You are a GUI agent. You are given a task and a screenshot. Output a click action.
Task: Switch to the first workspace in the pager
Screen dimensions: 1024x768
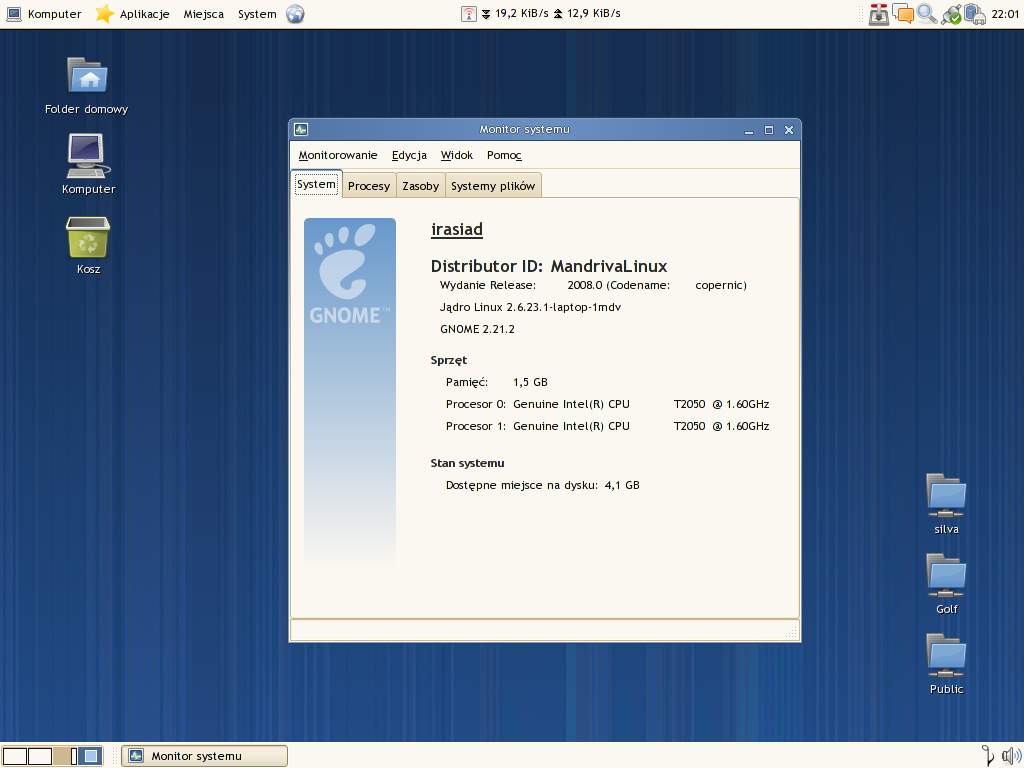[x=15, y=756]
